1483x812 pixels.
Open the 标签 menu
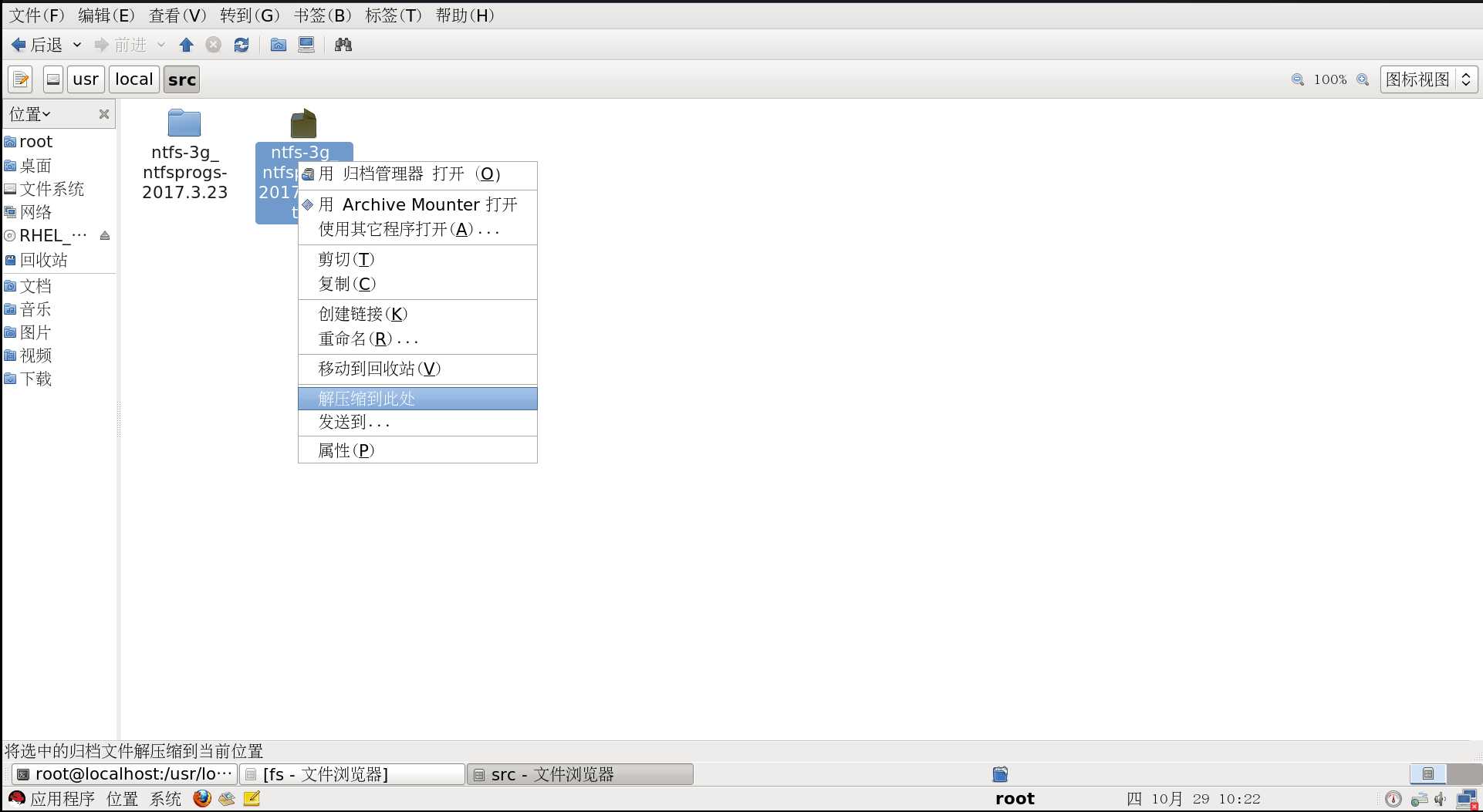[x=393, y=15]
